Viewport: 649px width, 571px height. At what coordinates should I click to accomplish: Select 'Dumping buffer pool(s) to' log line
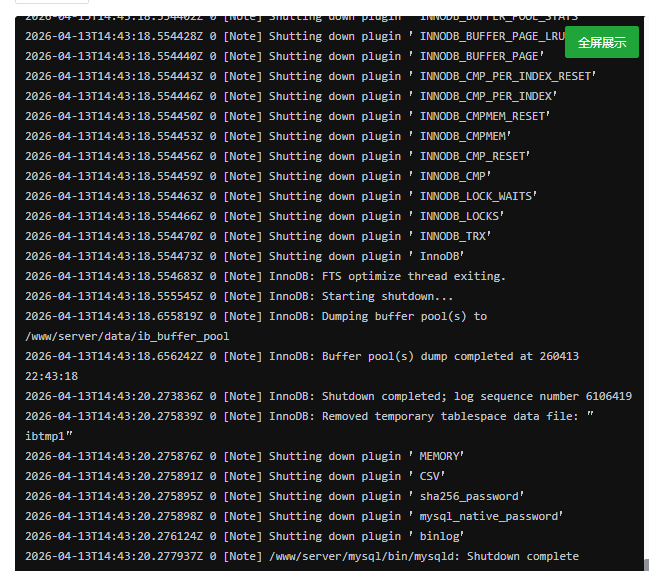tap(256, 316)
